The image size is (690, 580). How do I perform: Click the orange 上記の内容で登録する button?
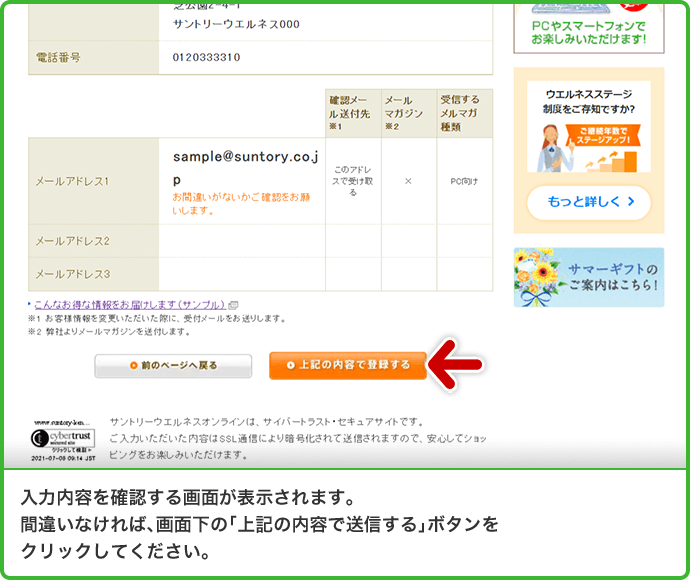tap(348, 365)
